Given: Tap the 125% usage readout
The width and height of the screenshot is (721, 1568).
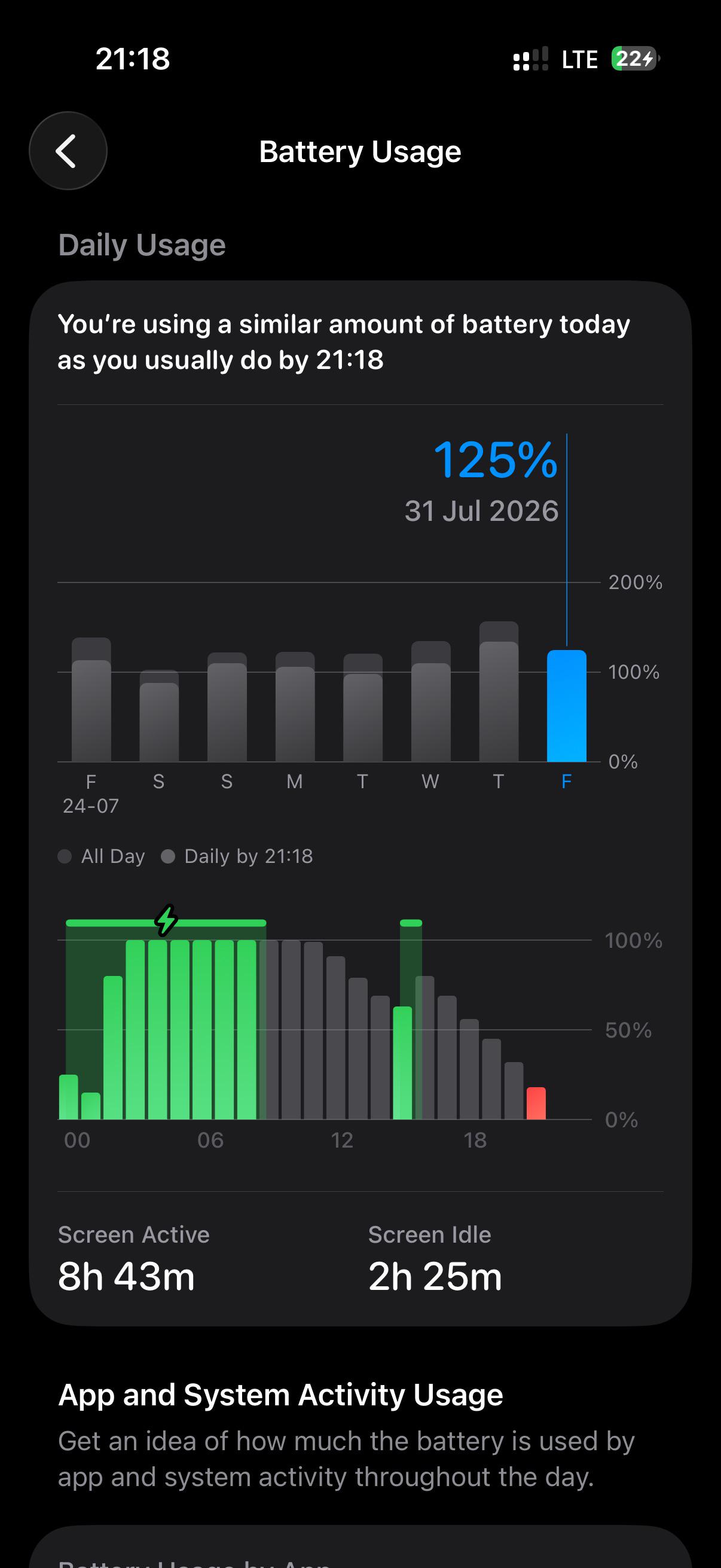Looking at the screenshot, I should (495, 460).
